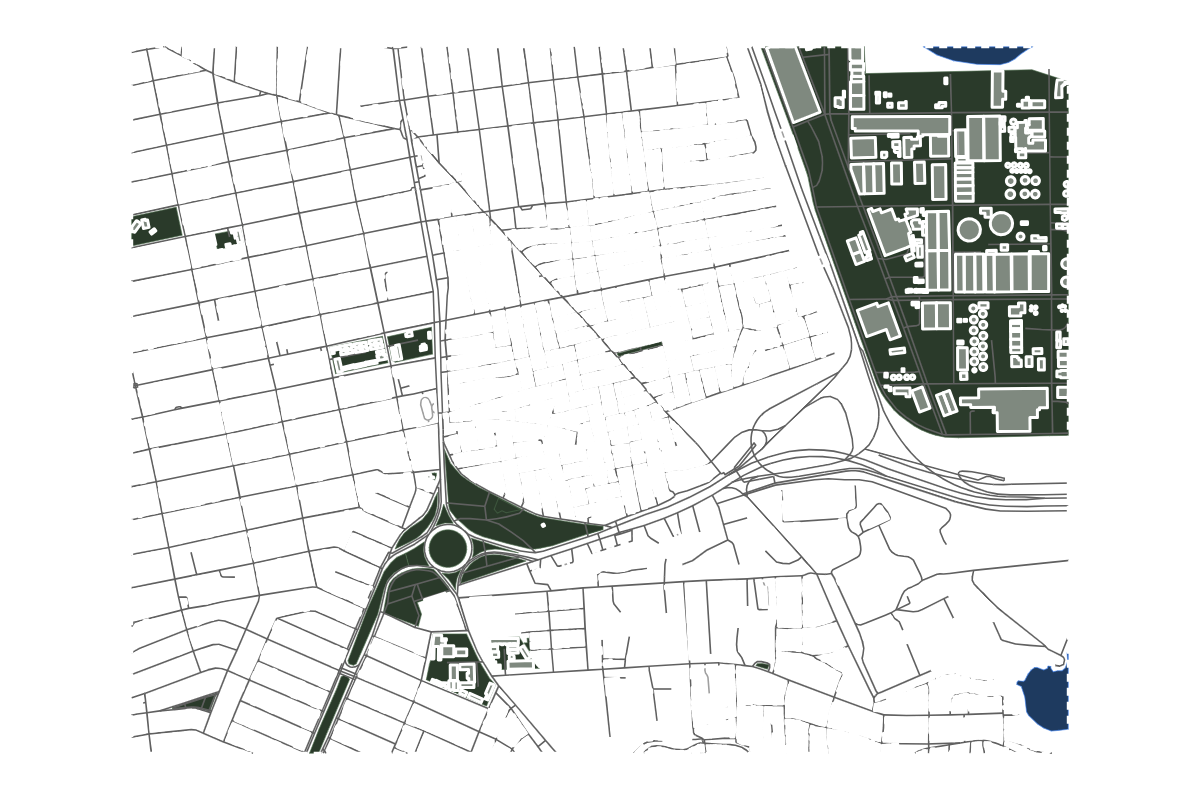Screen dimensions: 1200x800
Task: Select the white dot inside the green triangular park
Action: 543,524
